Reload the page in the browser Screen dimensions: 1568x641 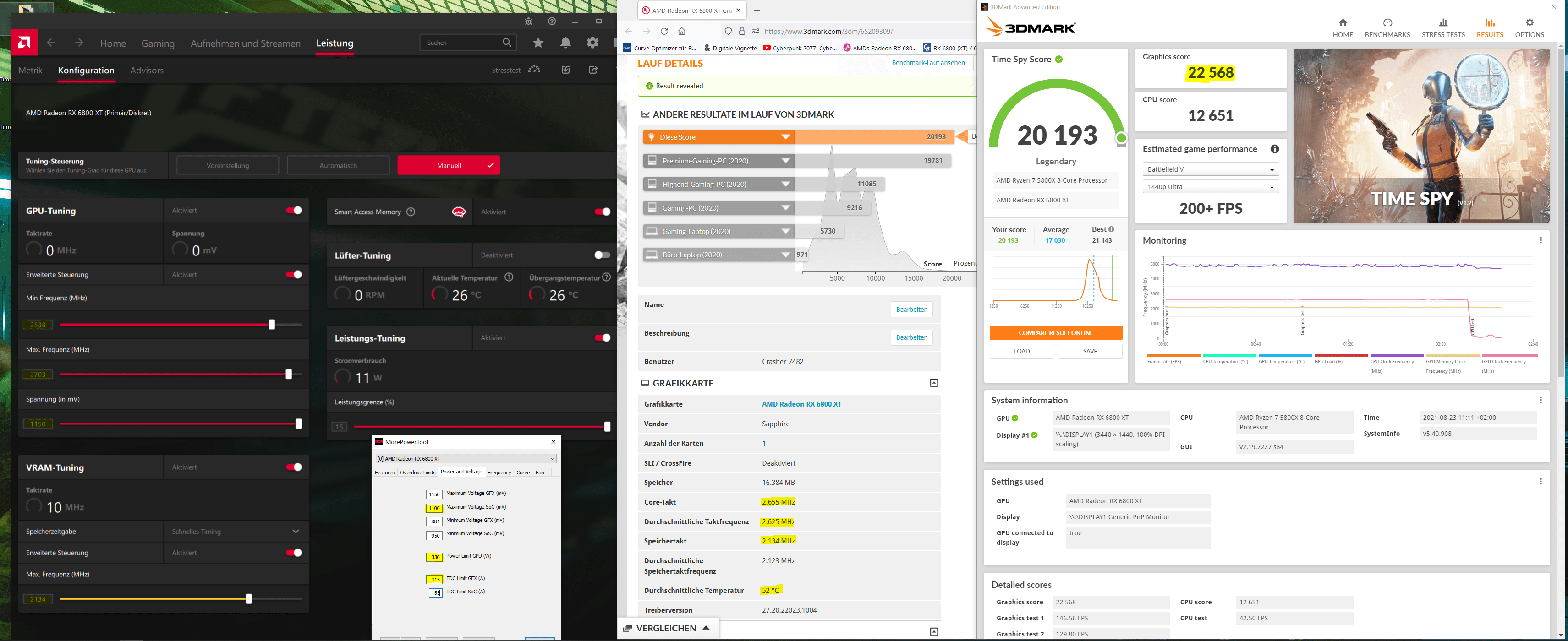664,31
